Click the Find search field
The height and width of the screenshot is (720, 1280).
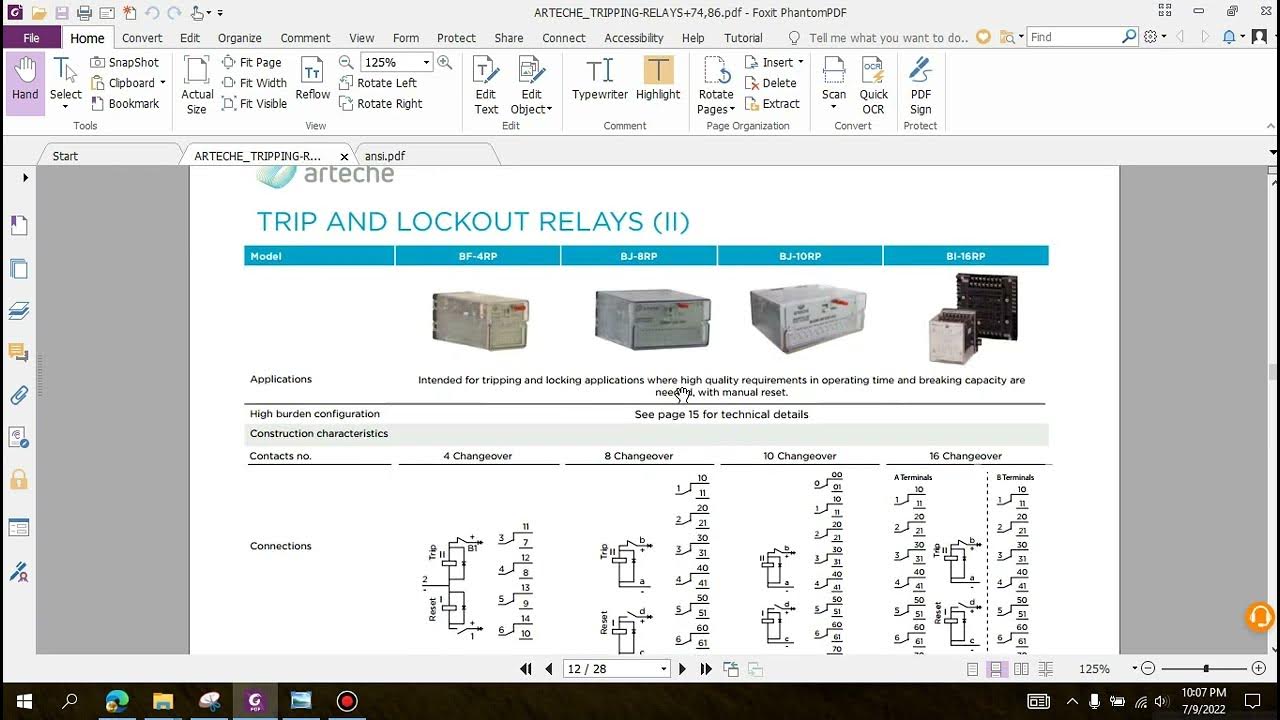click(1076, 37)
